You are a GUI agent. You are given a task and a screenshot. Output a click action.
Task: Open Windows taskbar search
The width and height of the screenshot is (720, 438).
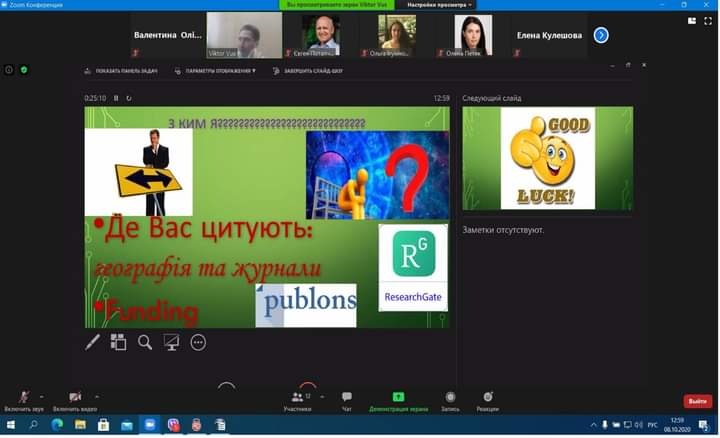[x=33, y=425]
